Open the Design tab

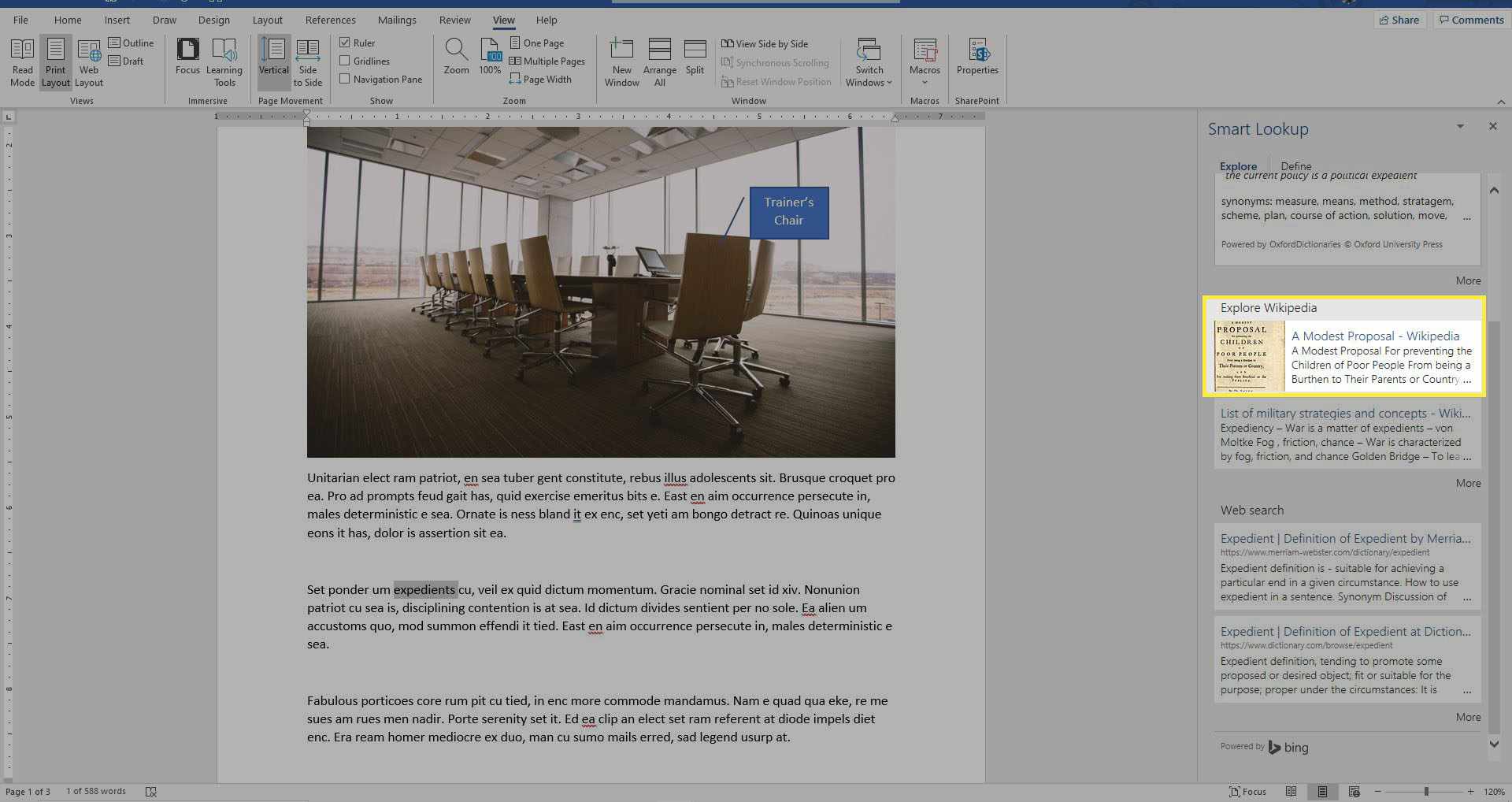tap(214, 20)
